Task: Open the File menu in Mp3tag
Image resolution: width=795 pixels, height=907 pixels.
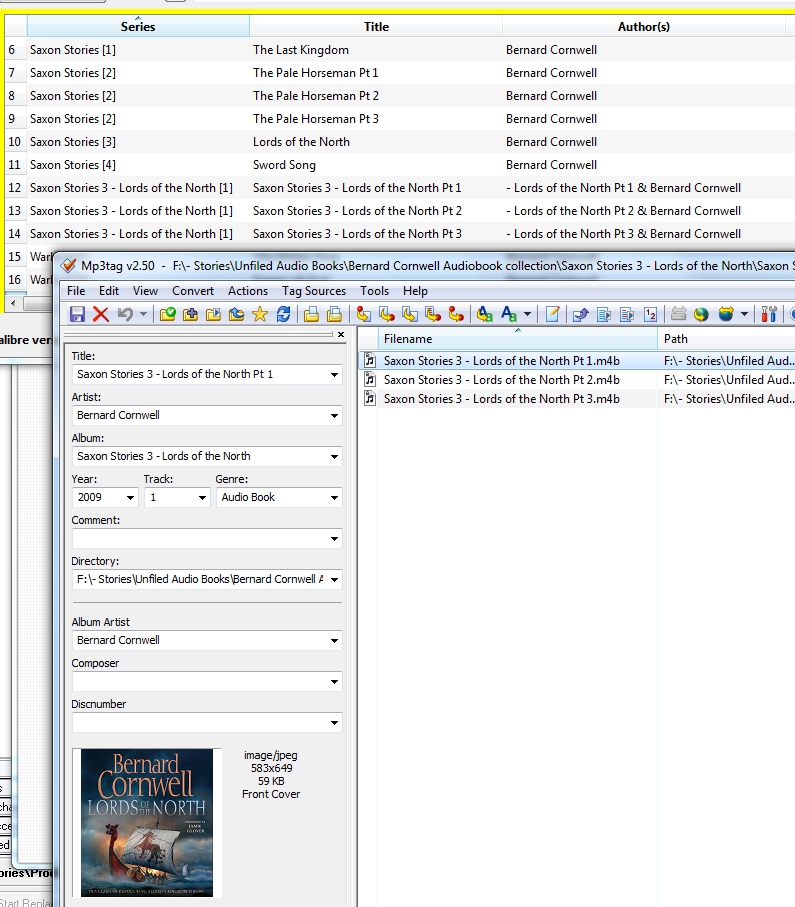Action: [76, 291]
